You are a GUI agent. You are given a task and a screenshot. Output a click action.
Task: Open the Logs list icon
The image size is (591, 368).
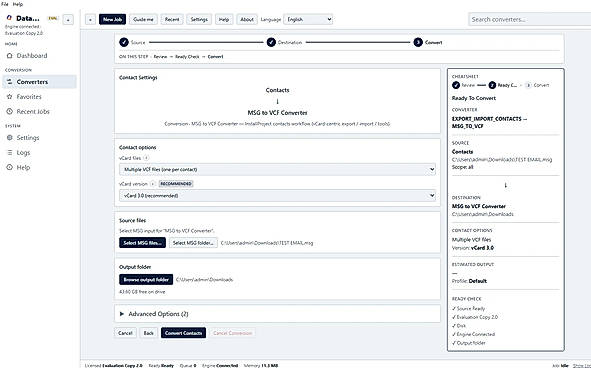(x=9, y=153)
